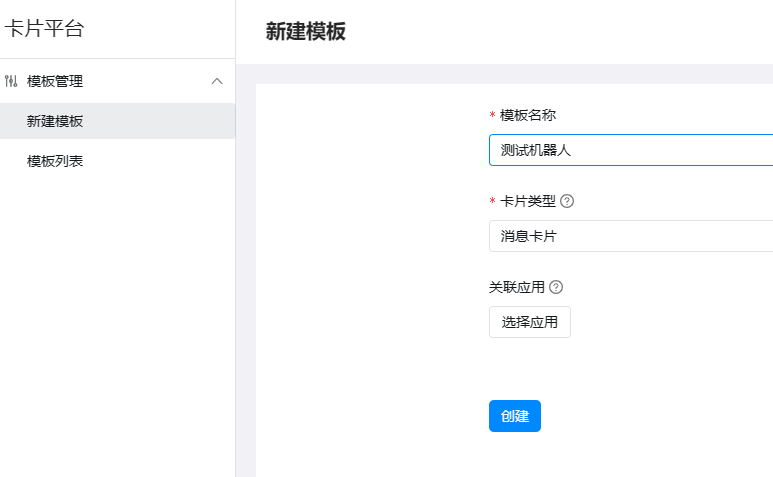Click the sliders icon beside 模板管理
The image size is (773, 477).
(x=12, y=81)
